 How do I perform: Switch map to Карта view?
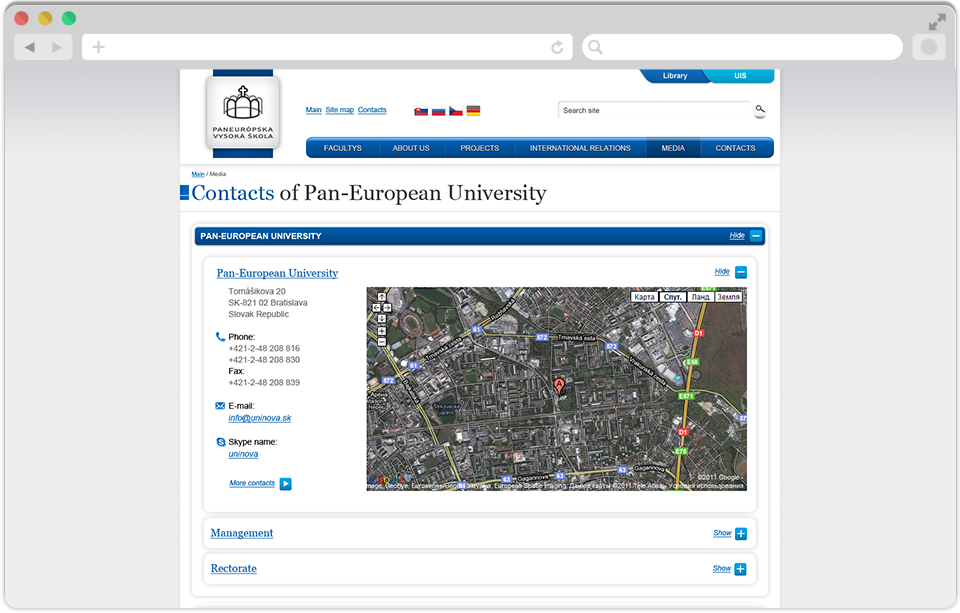coord(645,297)
